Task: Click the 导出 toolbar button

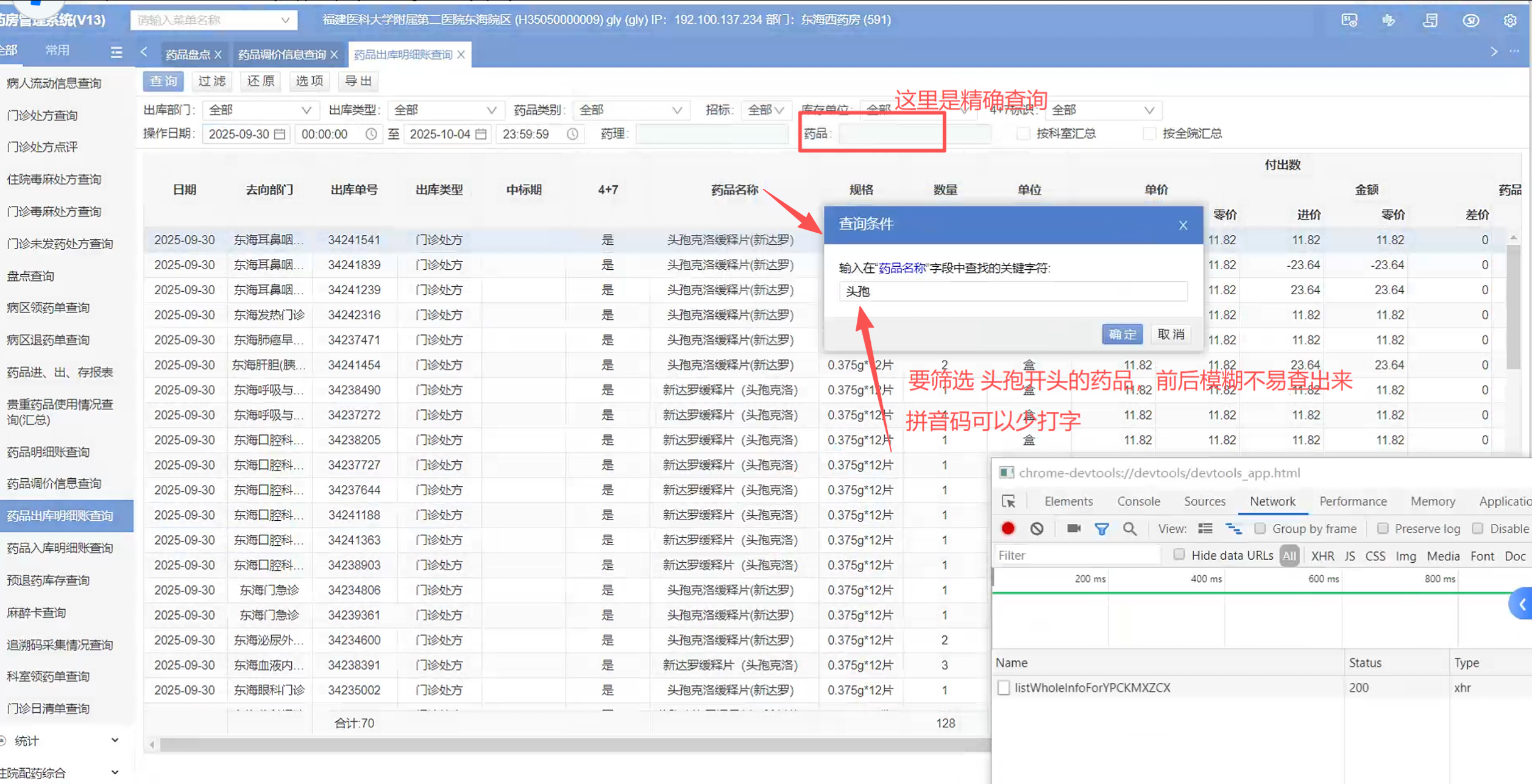Action: 358,81
